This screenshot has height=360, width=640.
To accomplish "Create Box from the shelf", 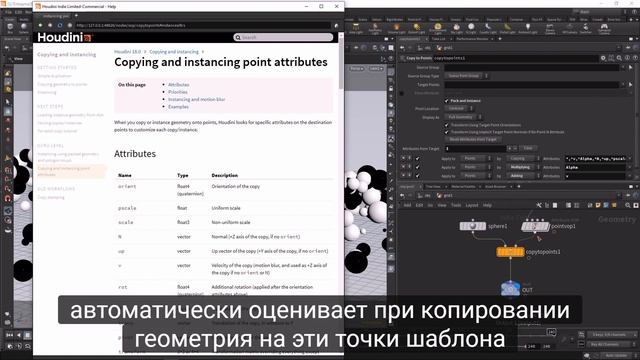I will pyautogui.click(x=10, y=28).
